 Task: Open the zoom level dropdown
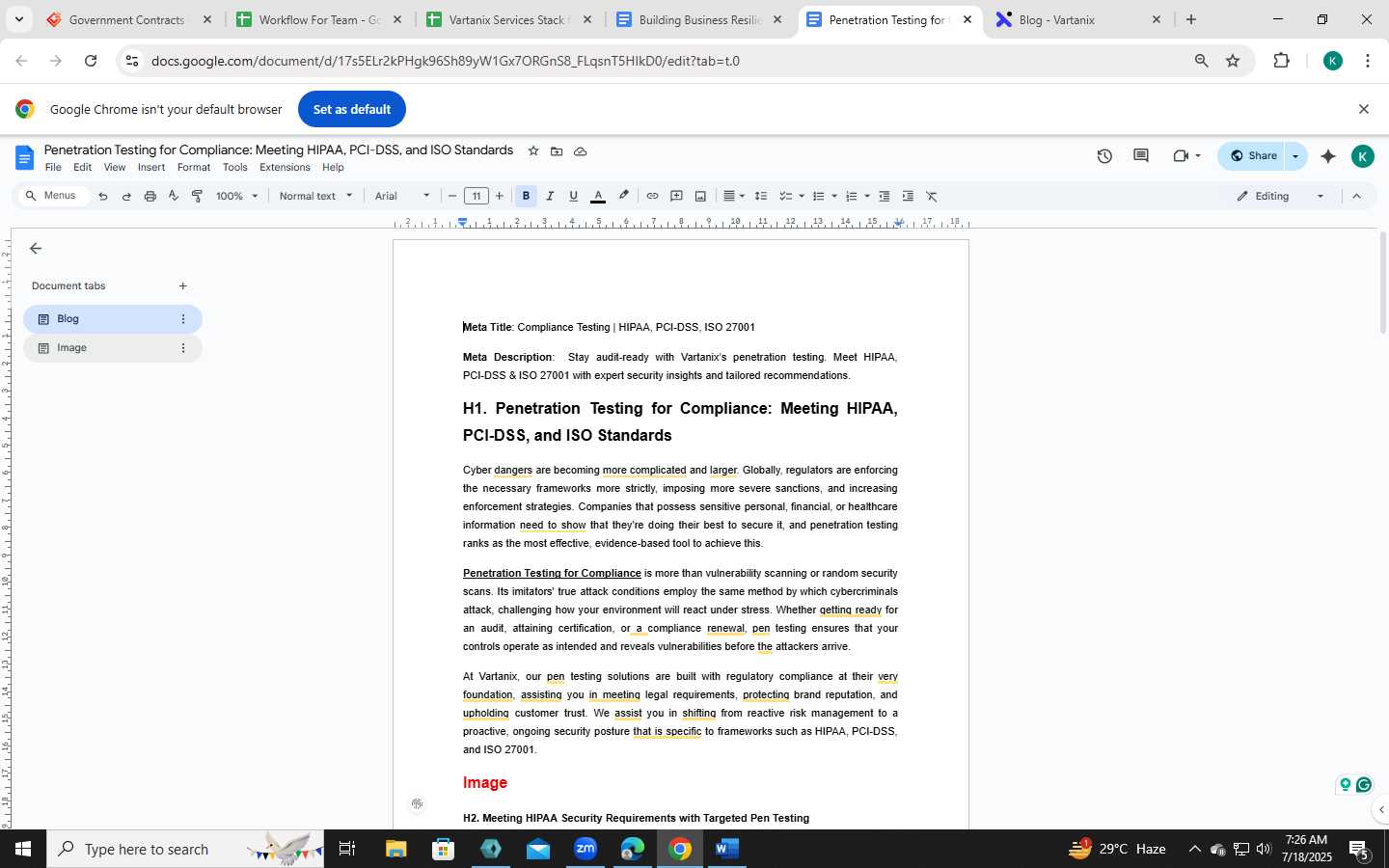(x=237, y=196)
